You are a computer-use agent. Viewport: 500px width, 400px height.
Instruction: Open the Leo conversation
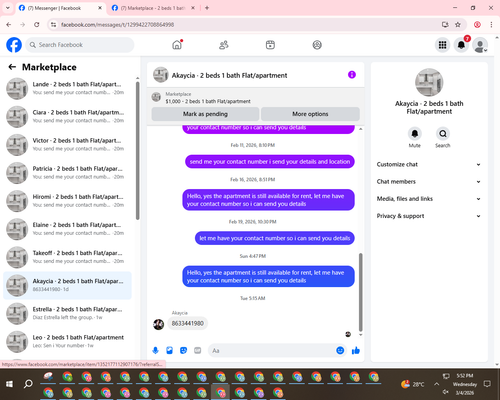tap(67, 341)
